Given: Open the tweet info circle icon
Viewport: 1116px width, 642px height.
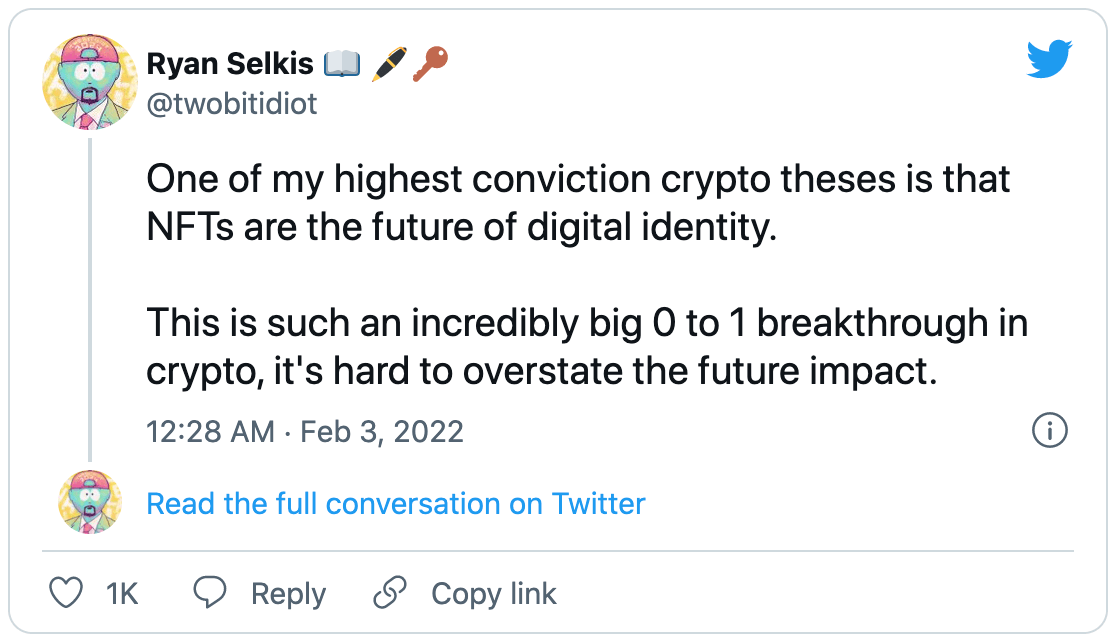Looking at the screenshot, I should coord(1049,432).
